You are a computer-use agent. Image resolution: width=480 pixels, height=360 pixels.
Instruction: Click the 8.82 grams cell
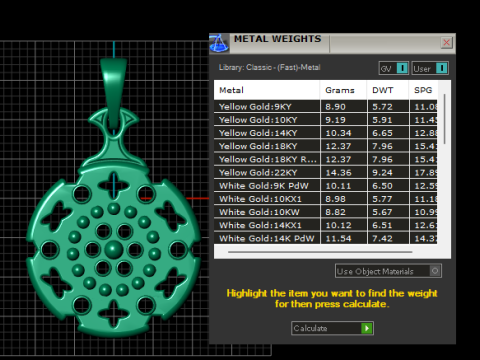point(343,212)
